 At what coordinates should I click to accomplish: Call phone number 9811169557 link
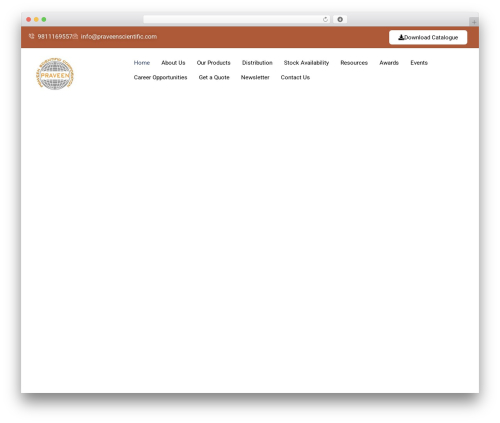click(55, 37)
